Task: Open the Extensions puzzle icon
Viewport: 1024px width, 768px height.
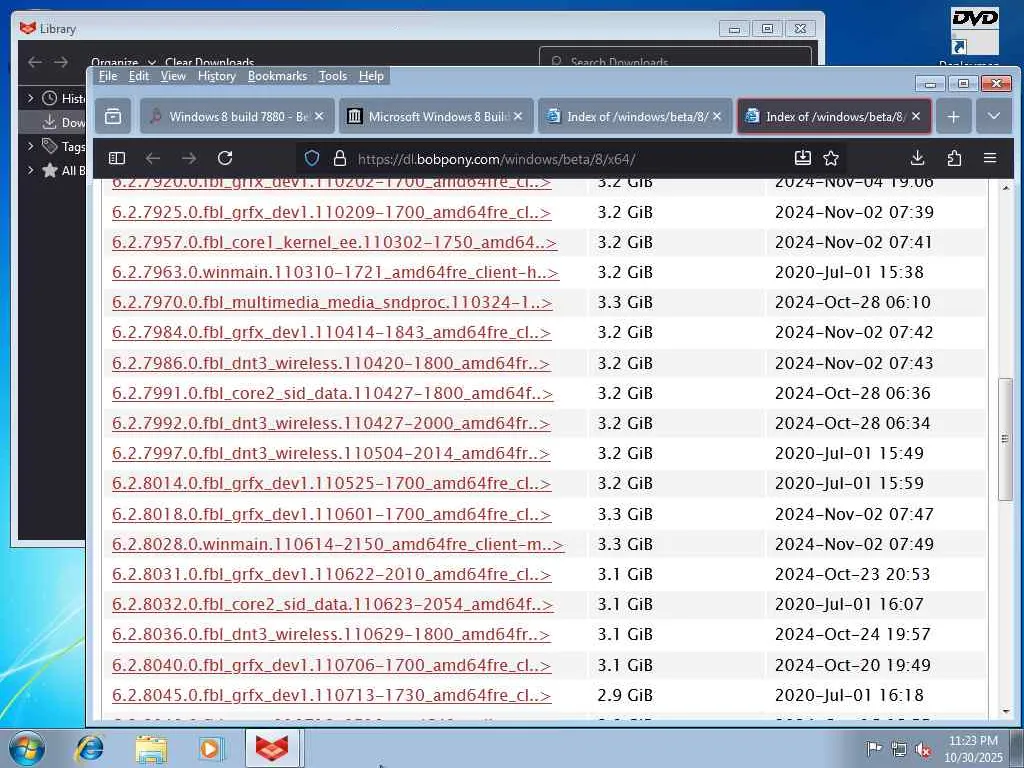Action: (954, 158)
